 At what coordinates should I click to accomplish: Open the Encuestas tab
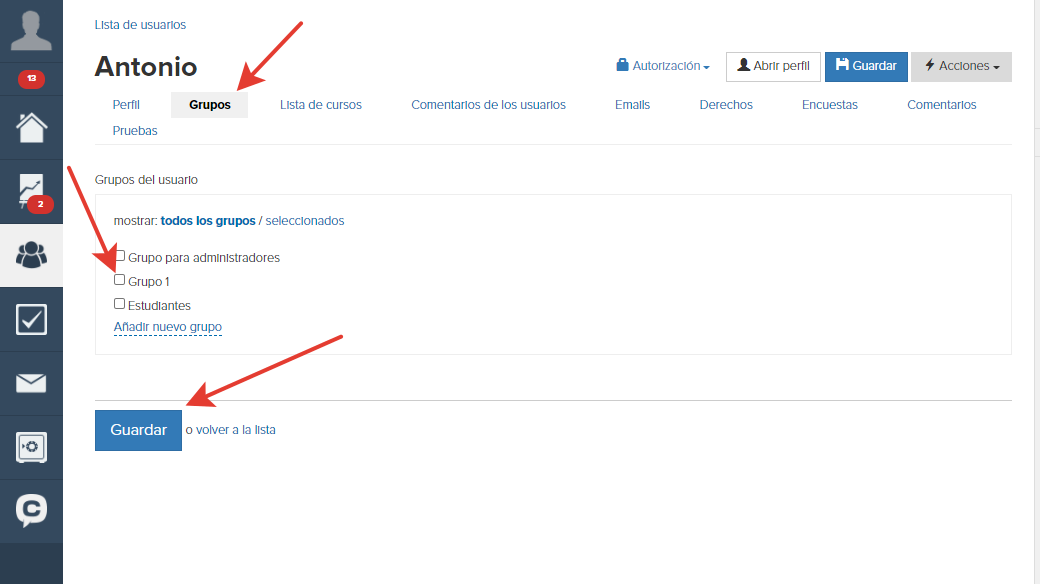point(829,105)
